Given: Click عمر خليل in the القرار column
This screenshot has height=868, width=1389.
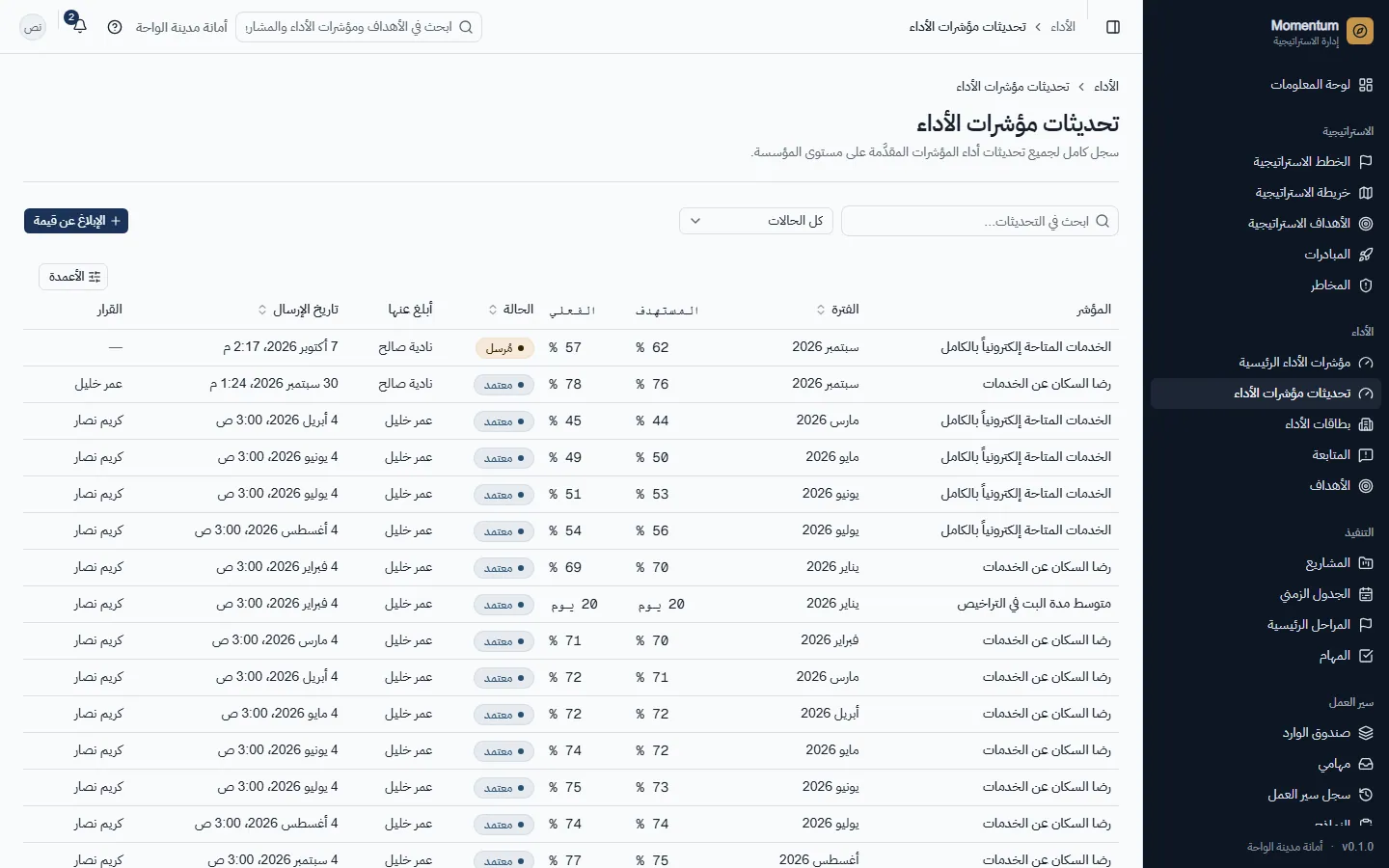Looking at the screenshot, I should tap(98, 384).
